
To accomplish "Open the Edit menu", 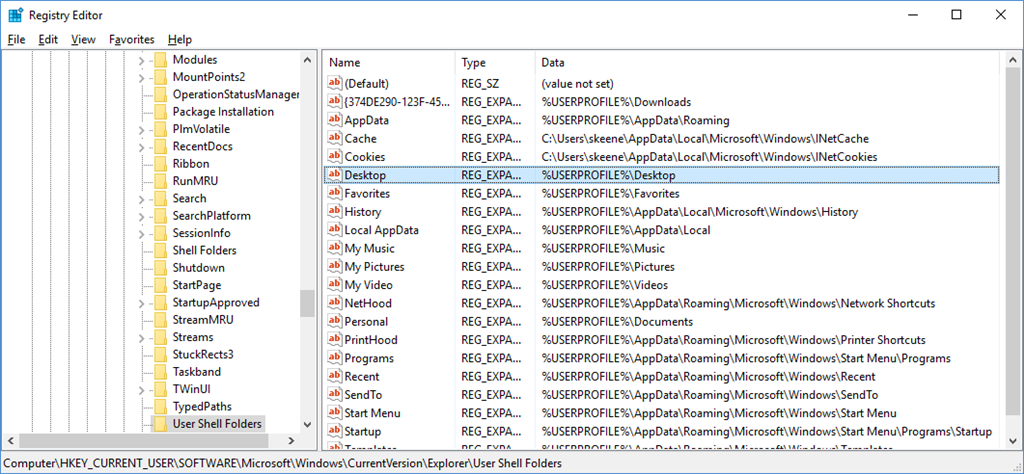I will (48, 39).
